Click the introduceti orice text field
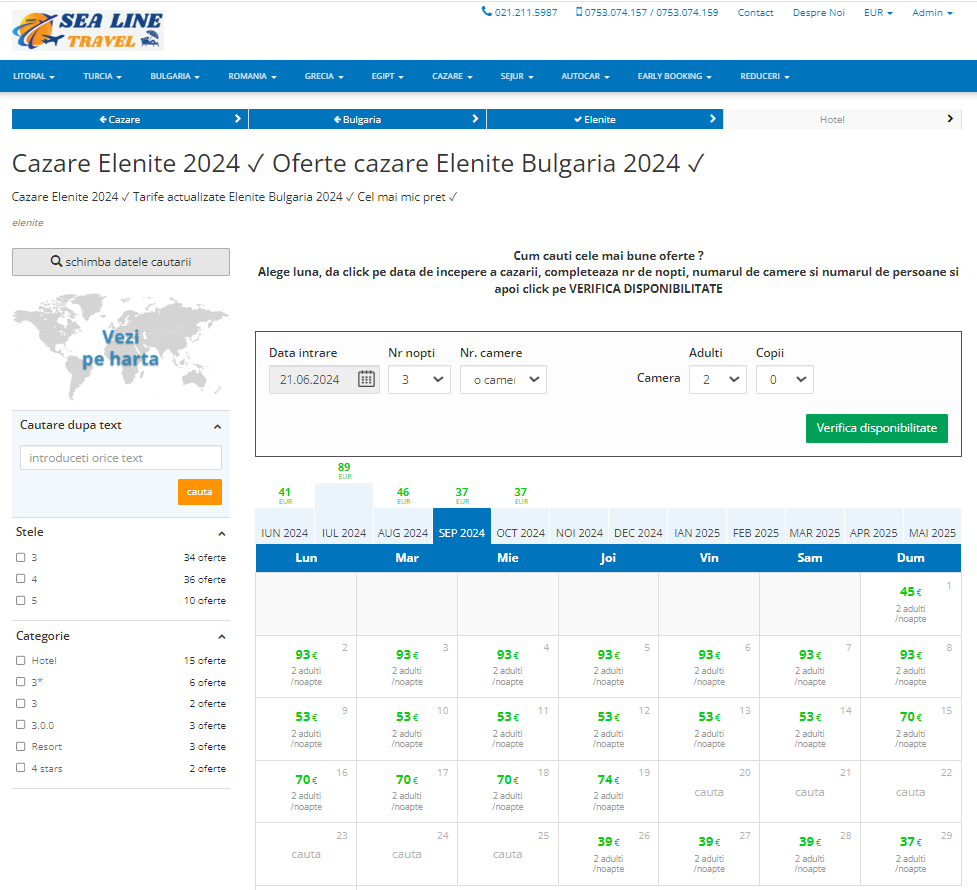 click(x=121, y=457)
